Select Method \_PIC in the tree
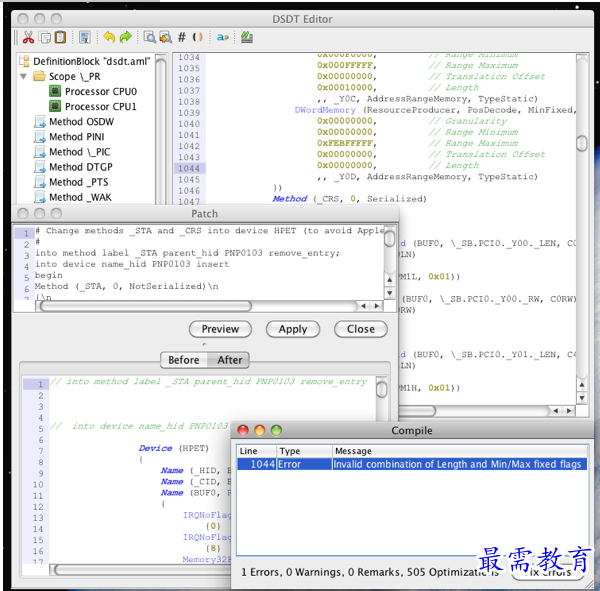Image resolution: width=600 pixels, height=591 pixels. pyautogui.click(x=80, y=152)
